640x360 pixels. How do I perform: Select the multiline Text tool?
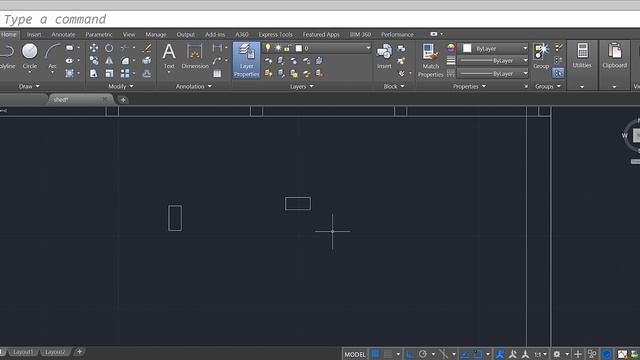coord(169,56)
